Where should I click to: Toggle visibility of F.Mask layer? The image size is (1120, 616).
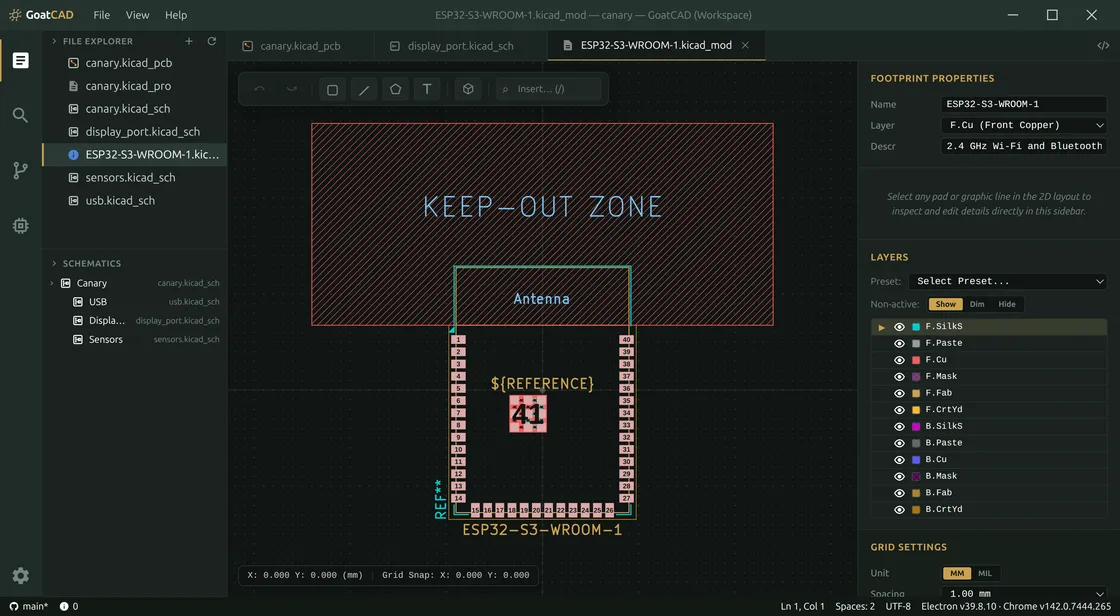tap(899, 377)
